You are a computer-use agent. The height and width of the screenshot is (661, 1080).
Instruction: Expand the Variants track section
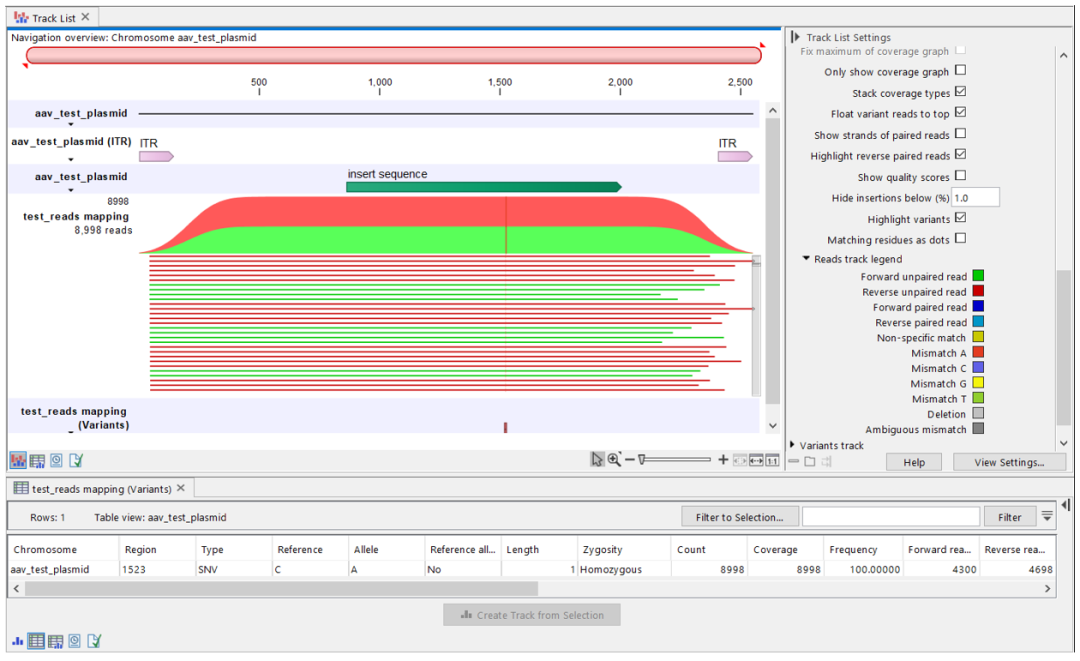click(x=793, y=445)
